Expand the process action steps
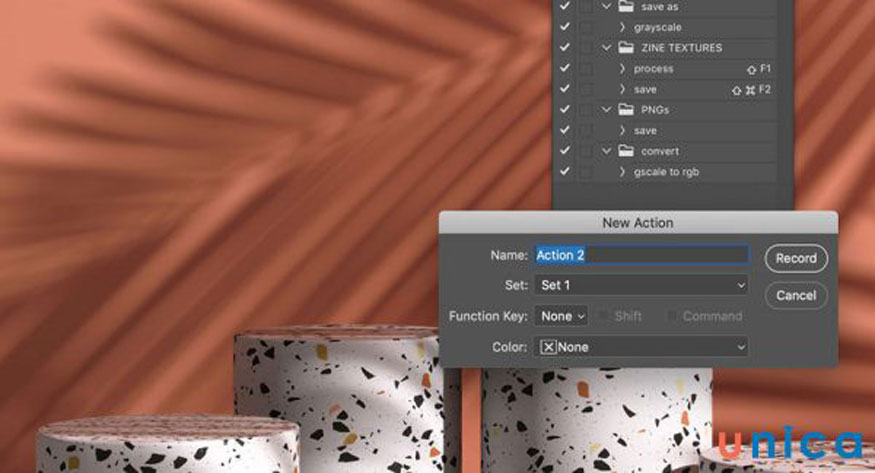The height and width of the screenshot is (473, 875). [x=622, y=68]
